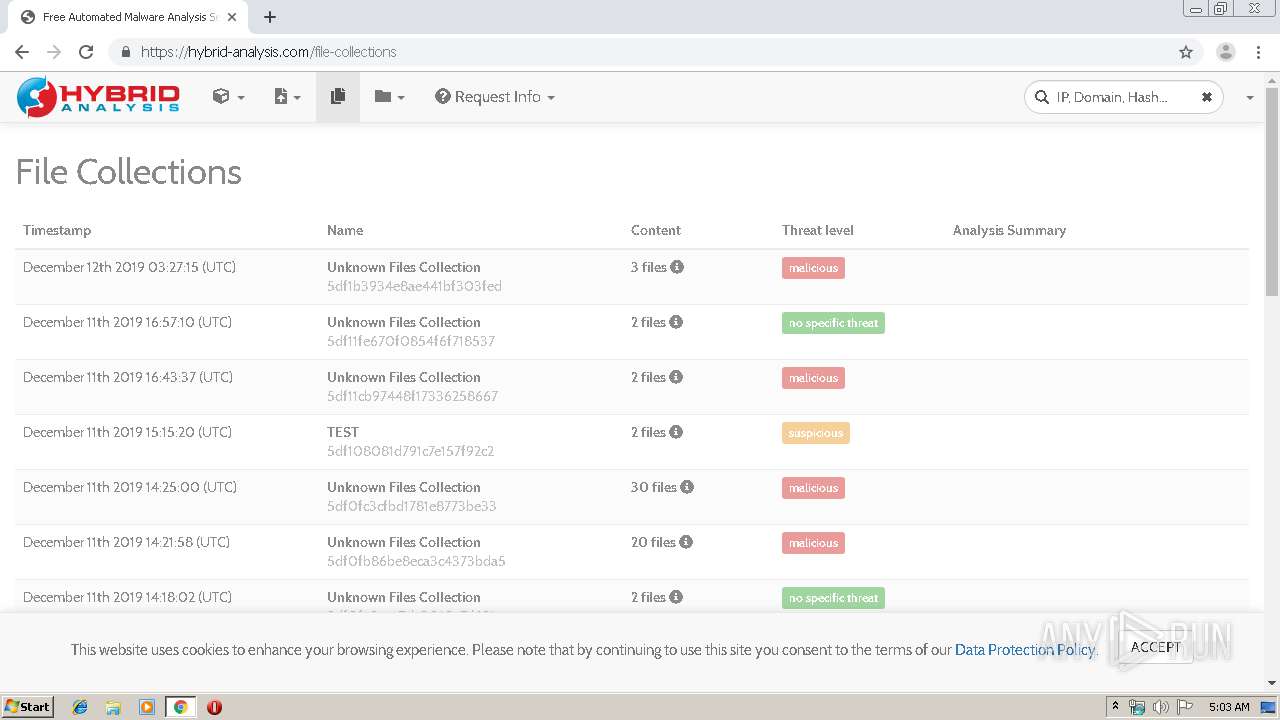Click the network tray icon
This screenshot has height=720, width=1280.
1137,707
